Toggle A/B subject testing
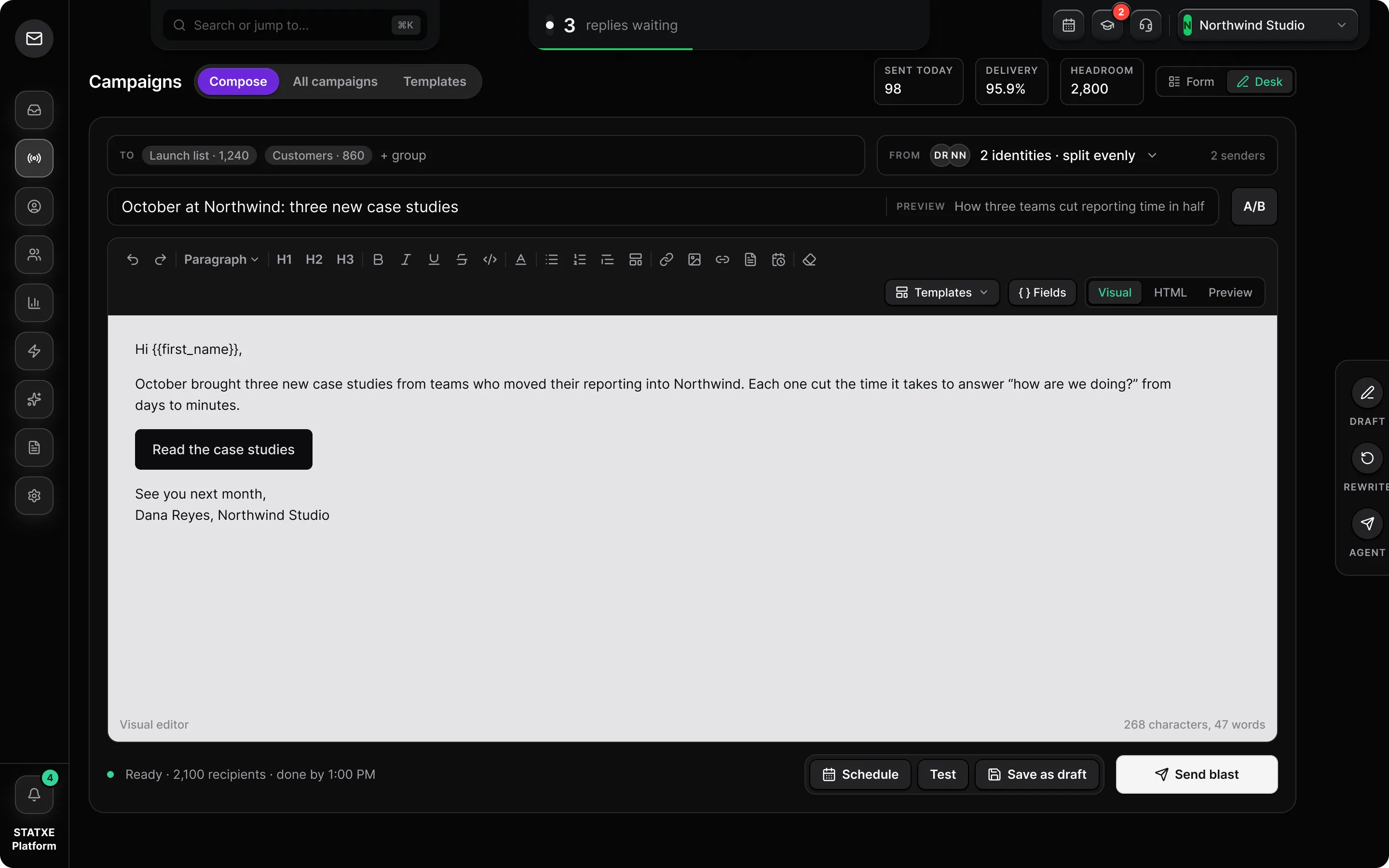The width and height of the screenshot is (1389, 868). click(1254, 207)
